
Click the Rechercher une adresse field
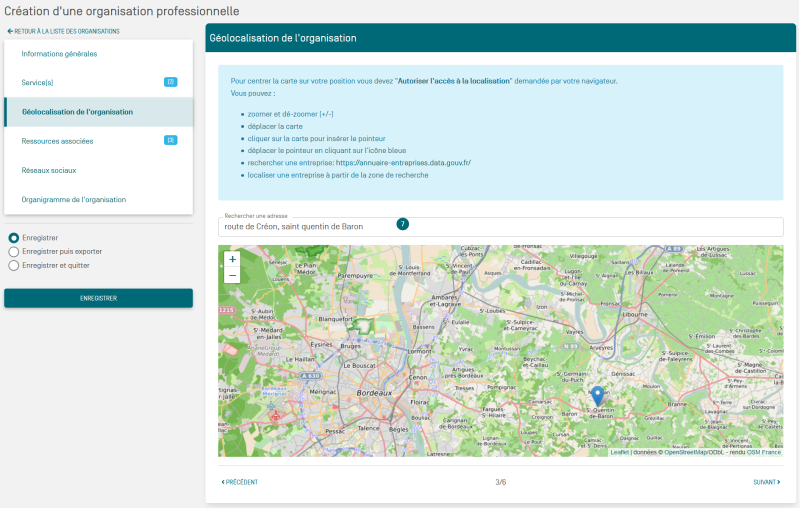(x=501, y=227)
